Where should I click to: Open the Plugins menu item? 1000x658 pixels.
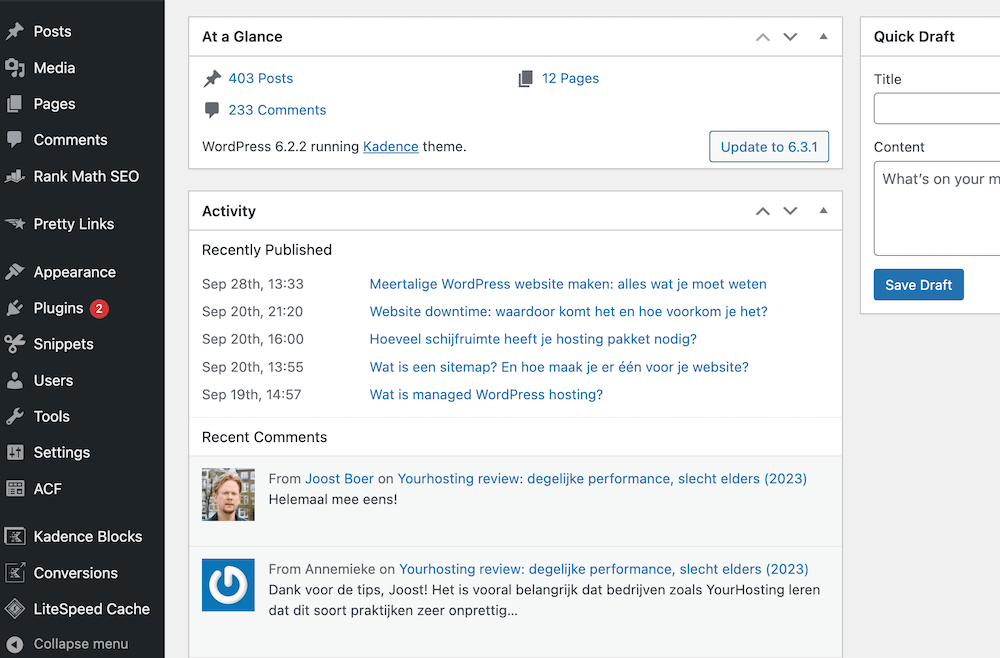point(58,308)
